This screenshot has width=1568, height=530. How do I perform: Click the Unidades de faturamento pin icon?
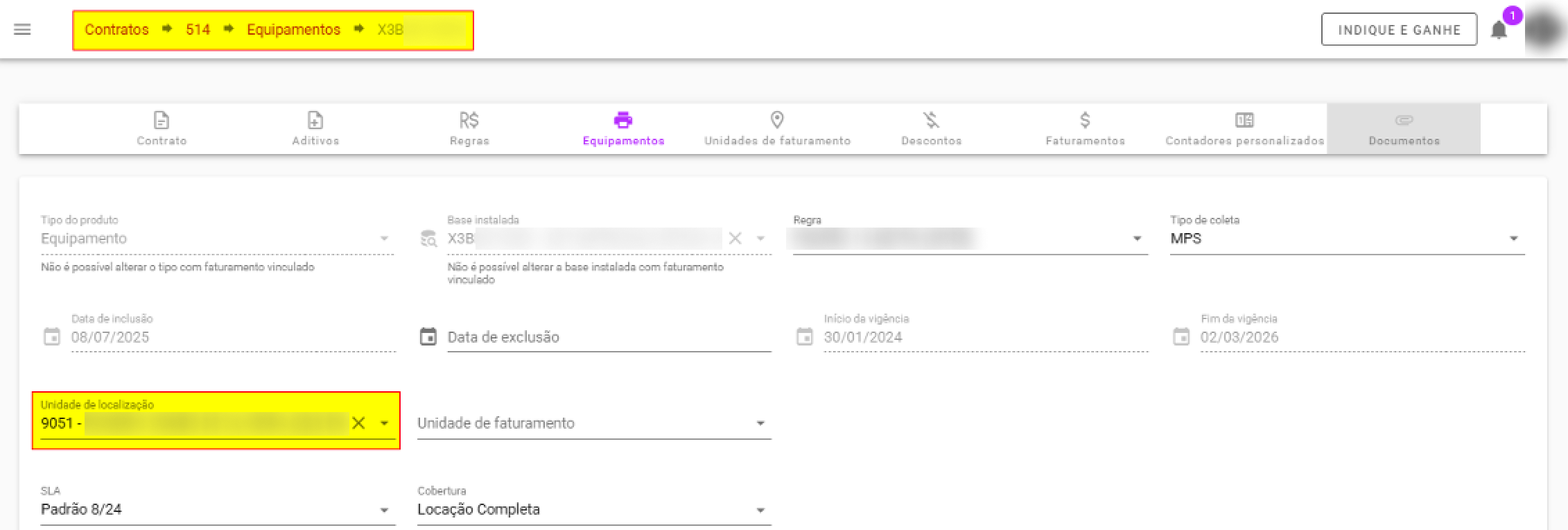(777, 120)
